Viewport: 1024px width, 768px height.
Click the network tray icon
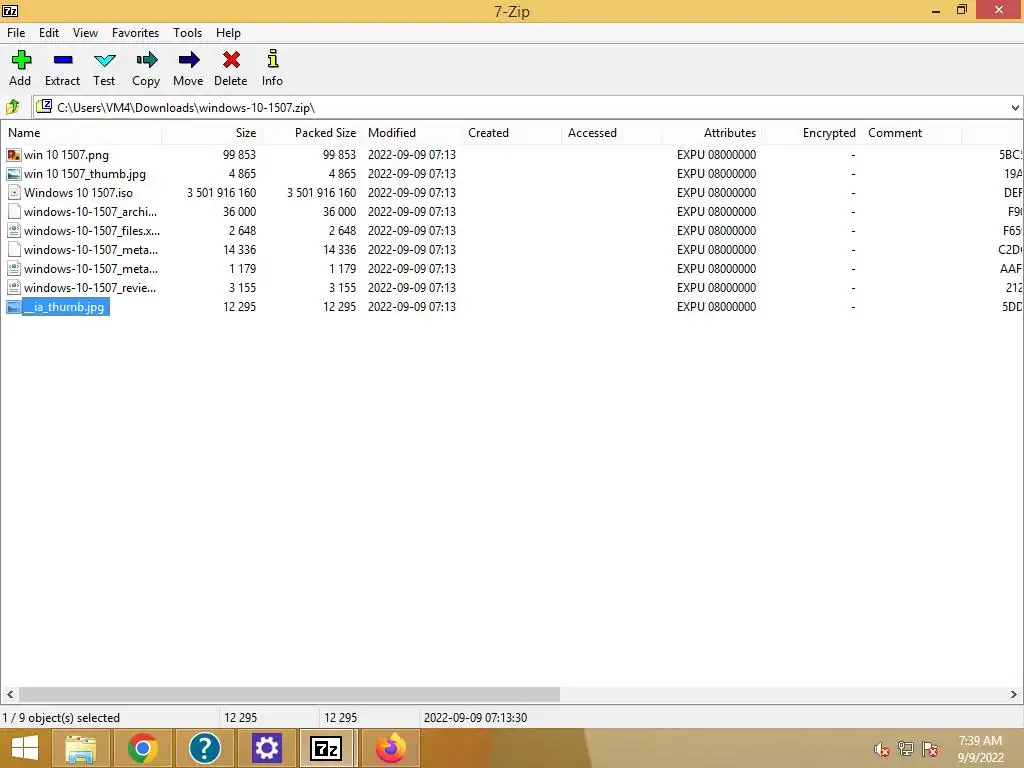coord(905,749)
